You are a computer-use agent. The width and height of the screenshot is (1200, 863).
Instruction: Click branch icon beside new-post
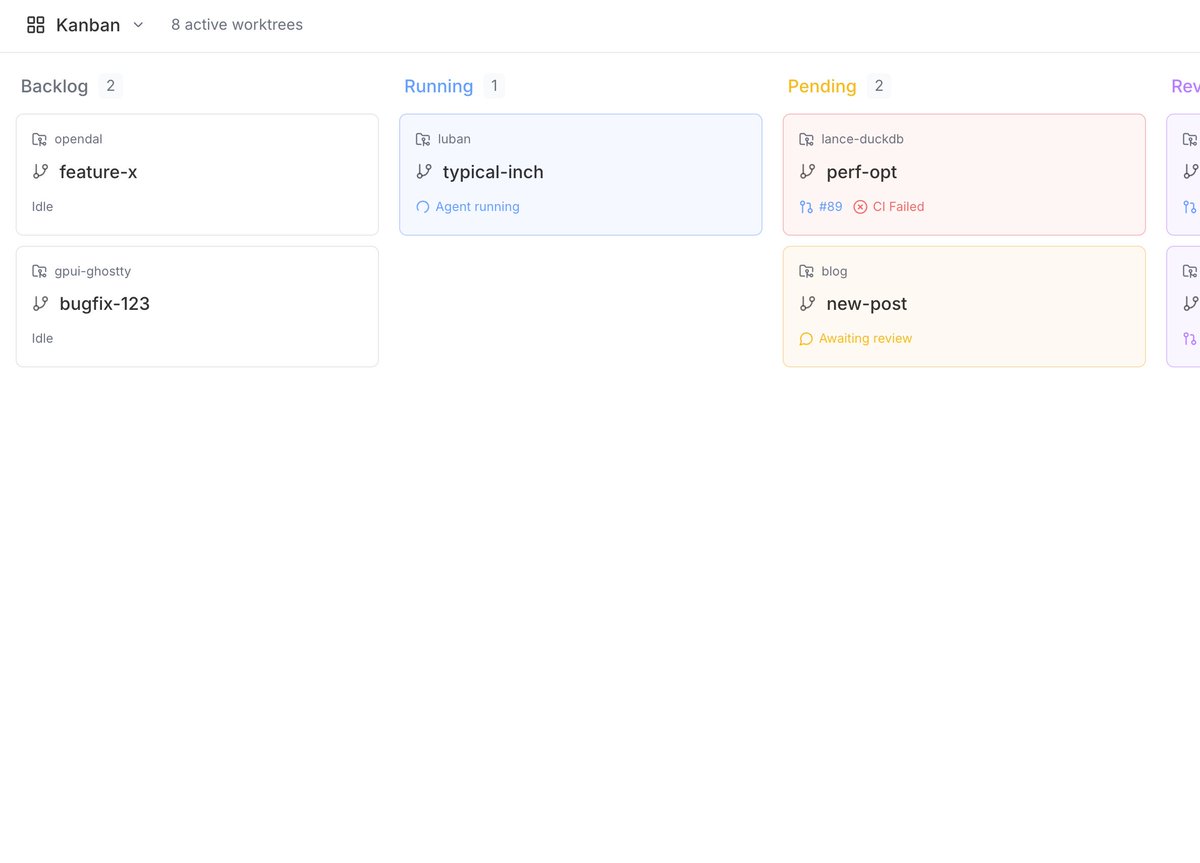(x=808, y=304)
